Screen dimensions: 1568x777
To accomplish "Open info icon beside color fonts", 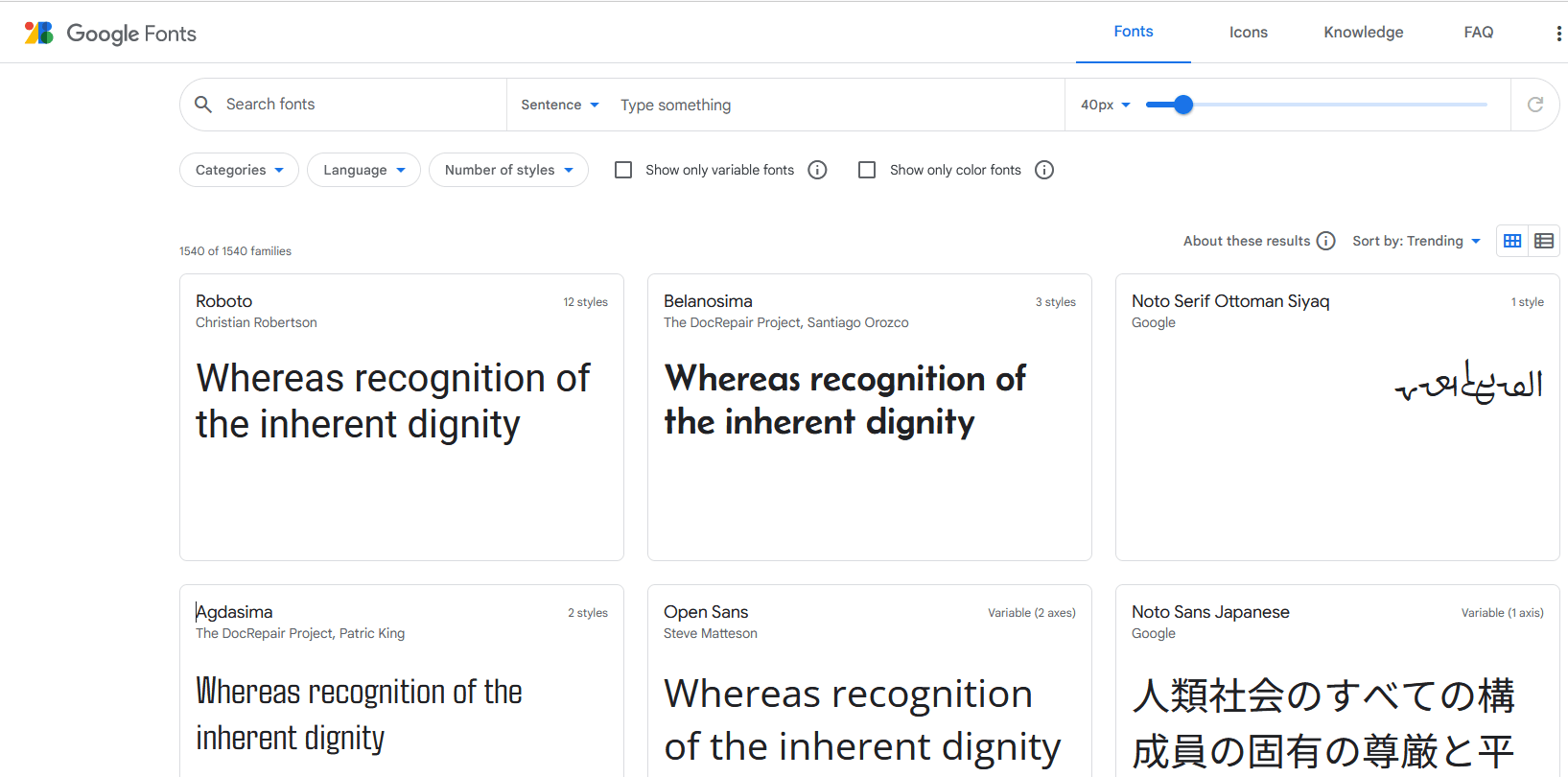I will click(1044, 170).
